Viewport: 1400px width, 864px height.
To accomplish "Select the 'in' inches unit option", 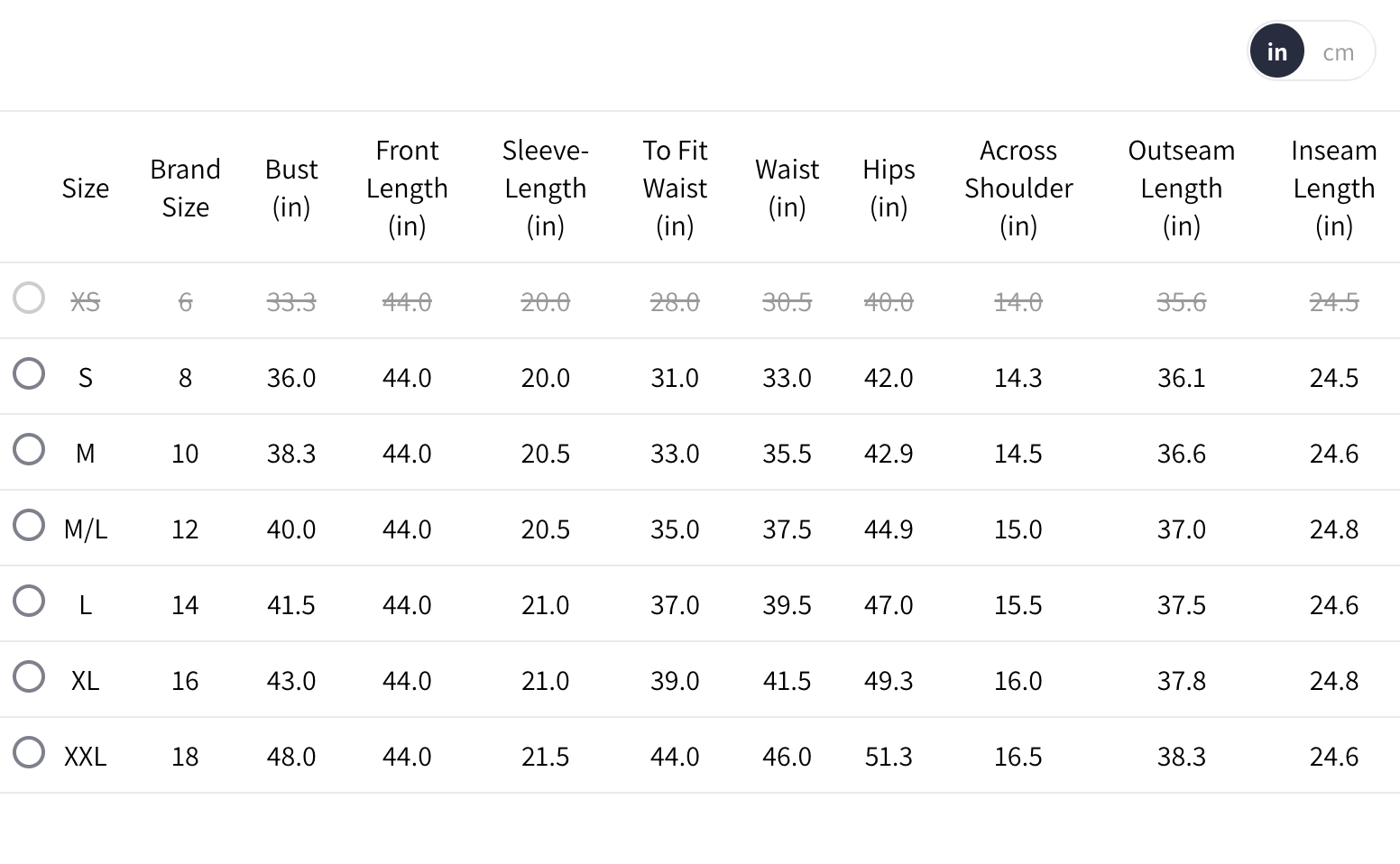I will 1276,52.
